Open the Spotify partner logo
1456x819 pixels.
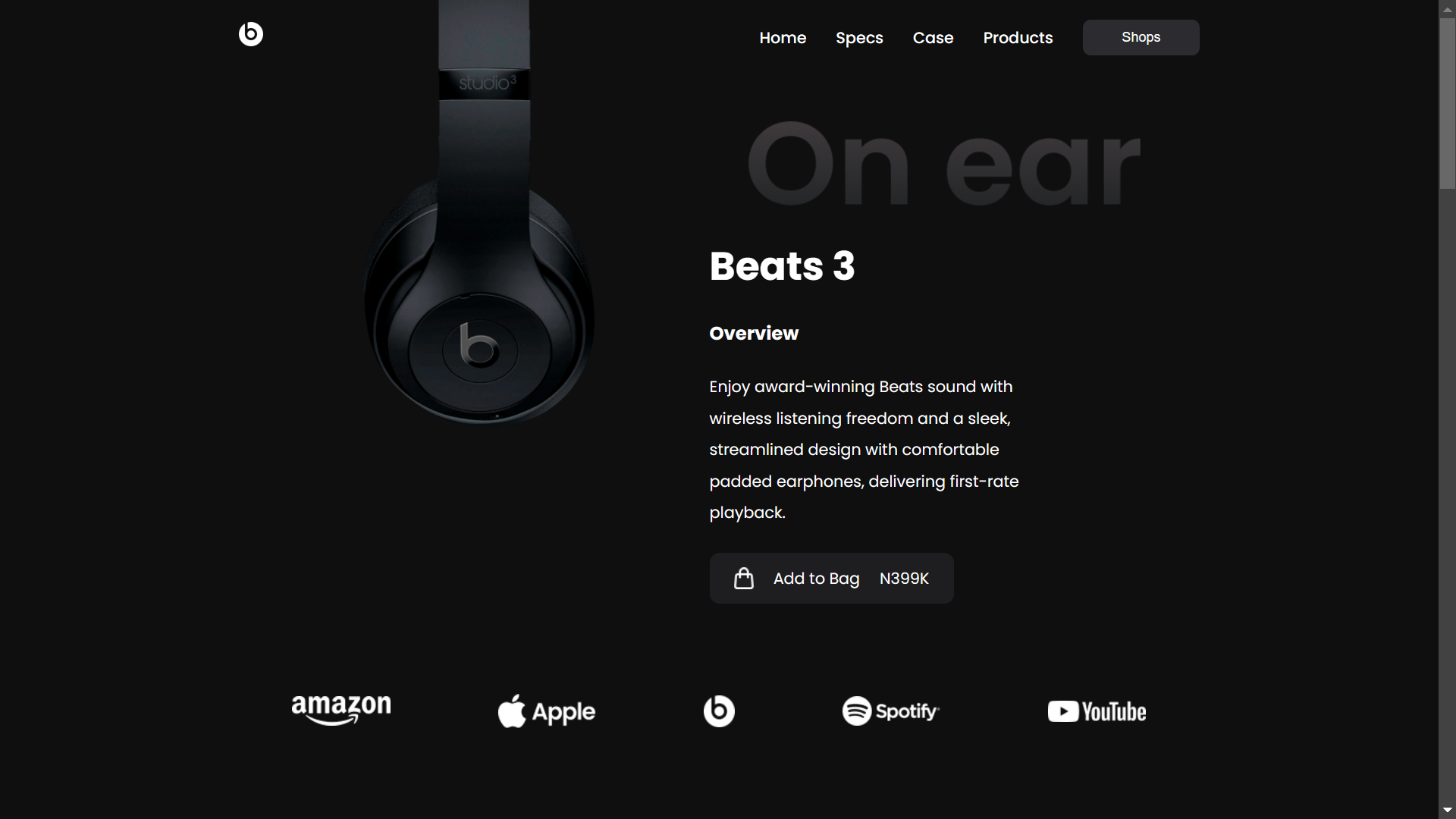point(891,711)
